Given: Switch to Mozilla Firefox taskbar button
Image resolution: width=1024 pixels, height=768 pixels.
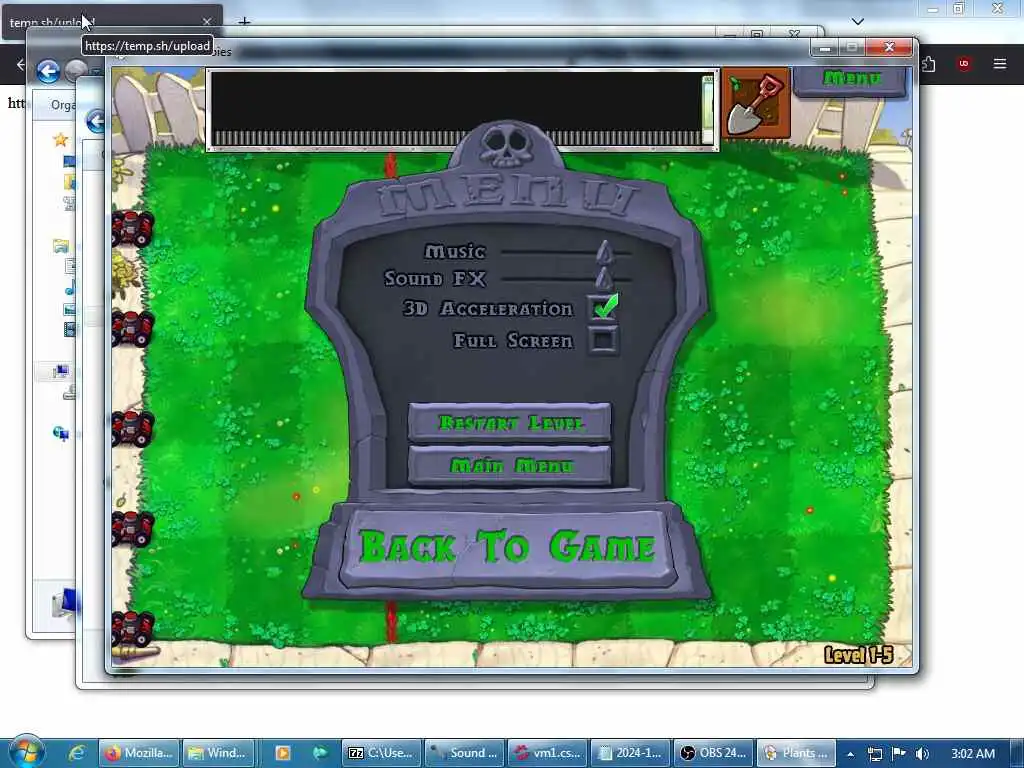Looking at the screenshot, I should tap(138, 753).
